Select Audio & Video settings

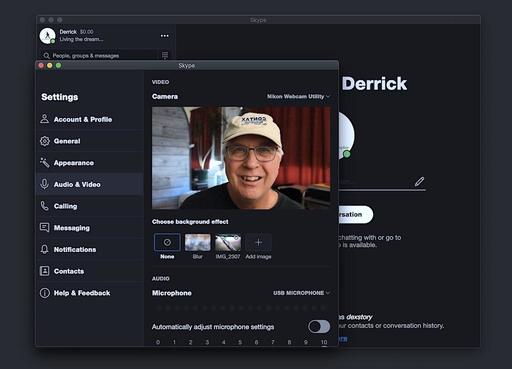coord(90,184)
